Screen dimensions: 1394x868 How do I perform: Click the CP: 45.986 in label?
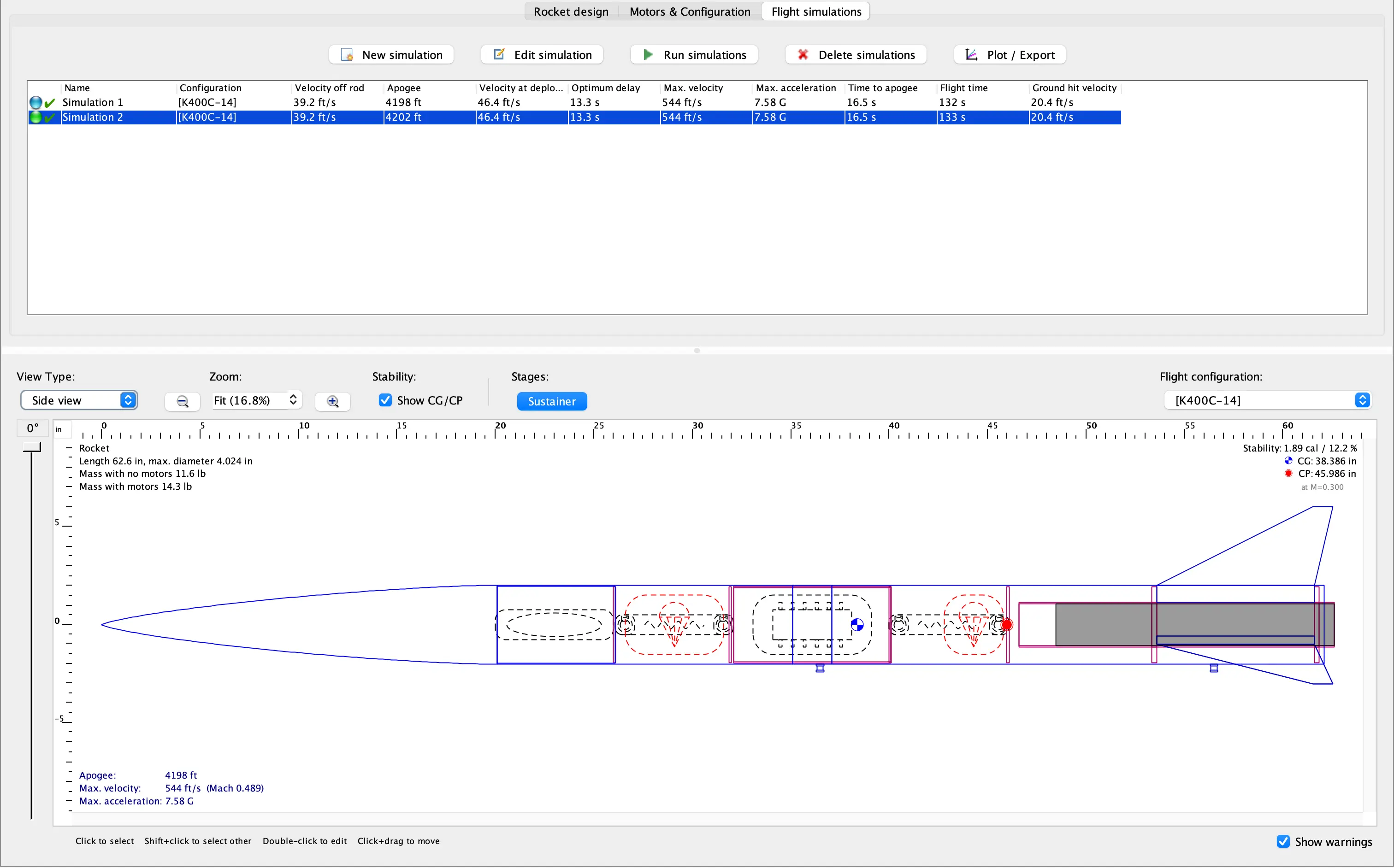[1326, 474]
